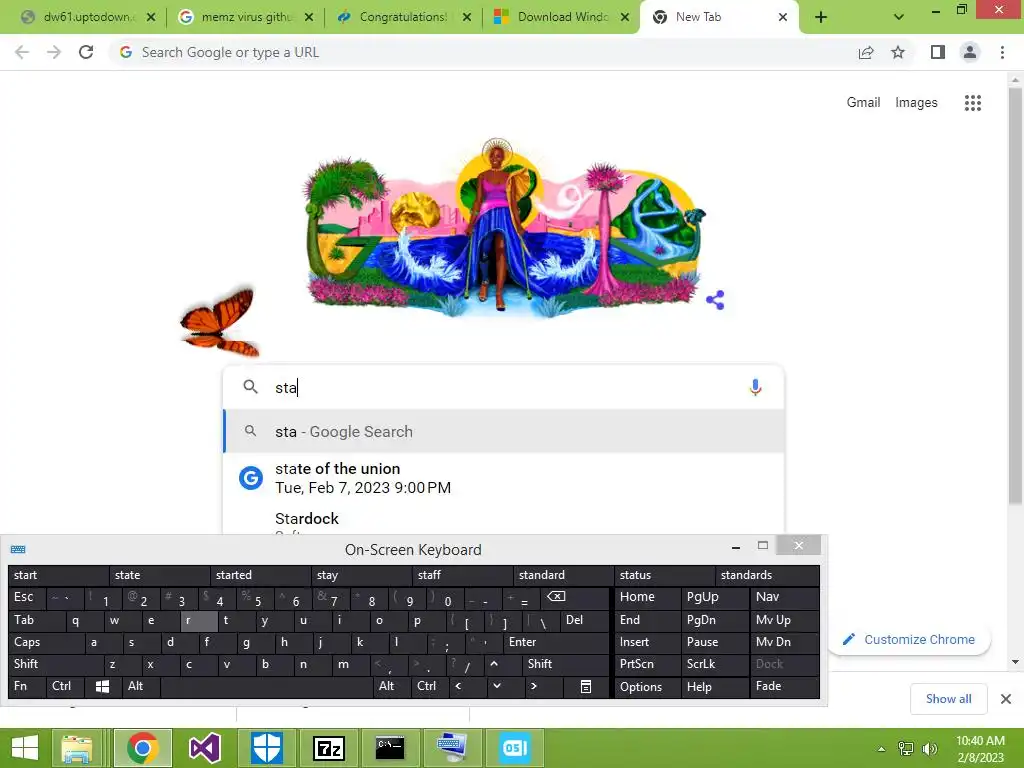The width and height of the screenshot is (1024, 768).
Task: Tap the Enter key on On-Screen Keyboard
Action: pyautogui.click(x=556, y=642)
